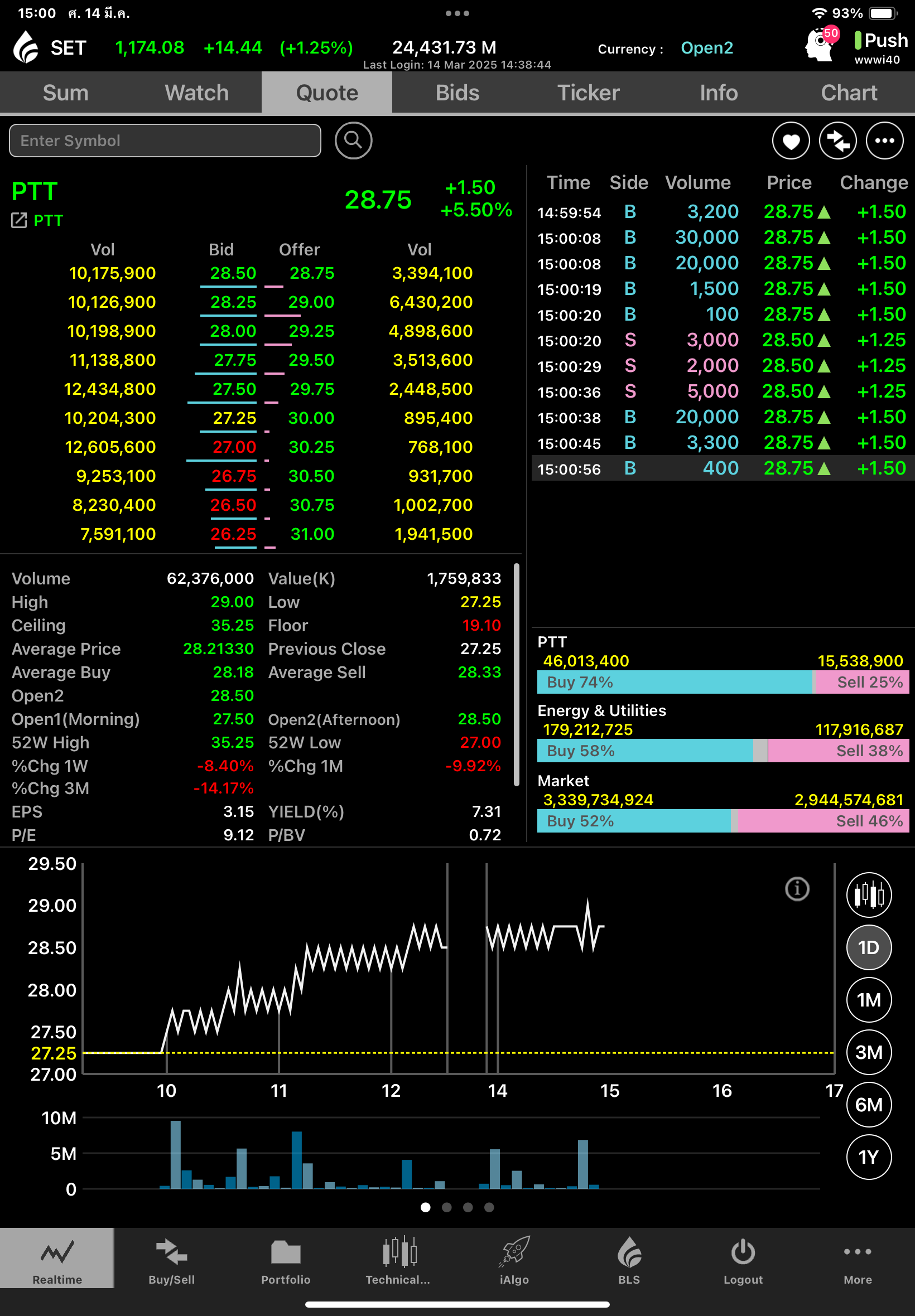Tap the yellow 27.25 previous close label
This screenshot has height=1316, width=915.
[54, 1053]
